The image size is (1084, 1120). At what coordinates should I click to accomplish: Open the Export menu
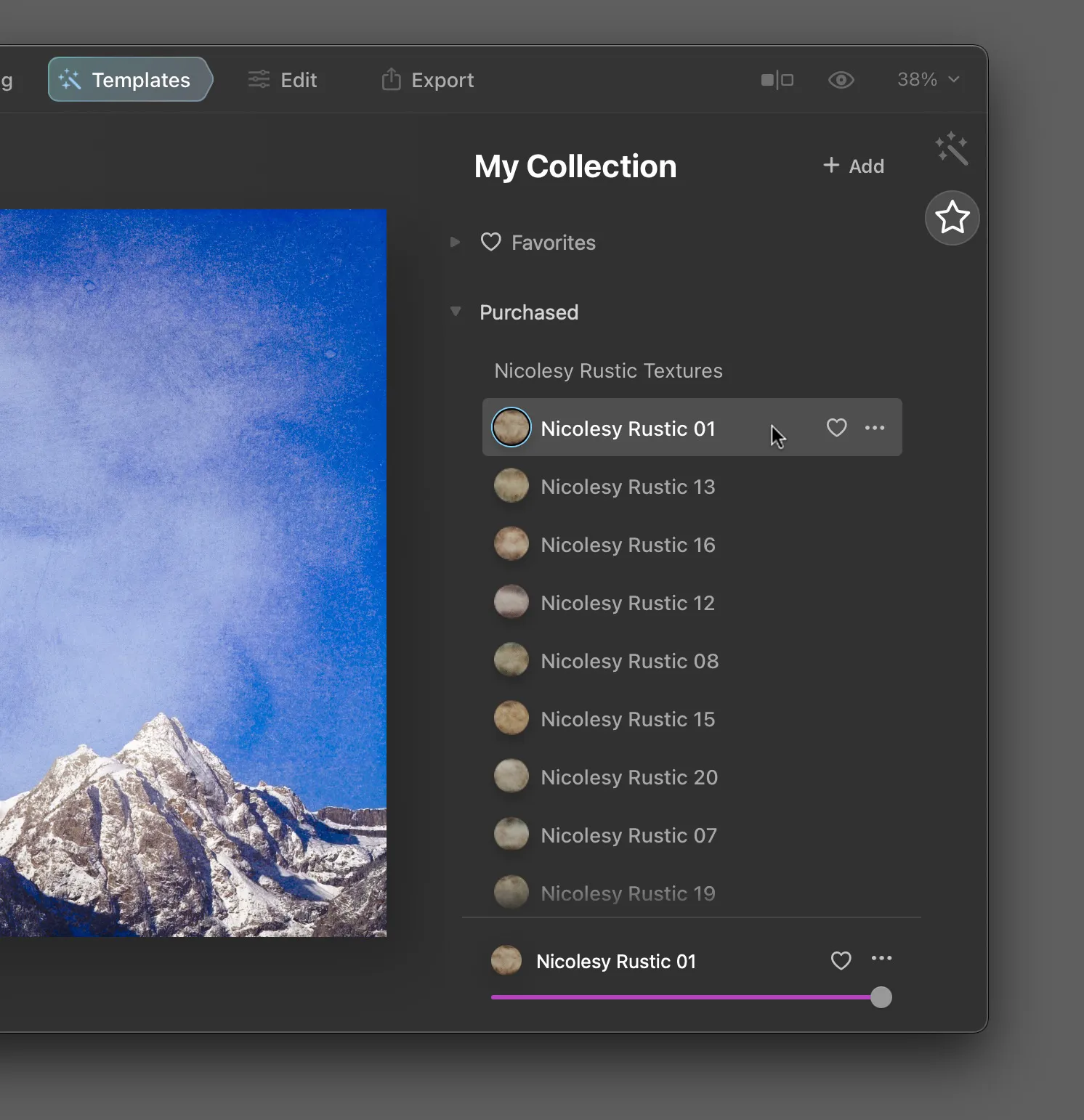click(x=428, y=80)
